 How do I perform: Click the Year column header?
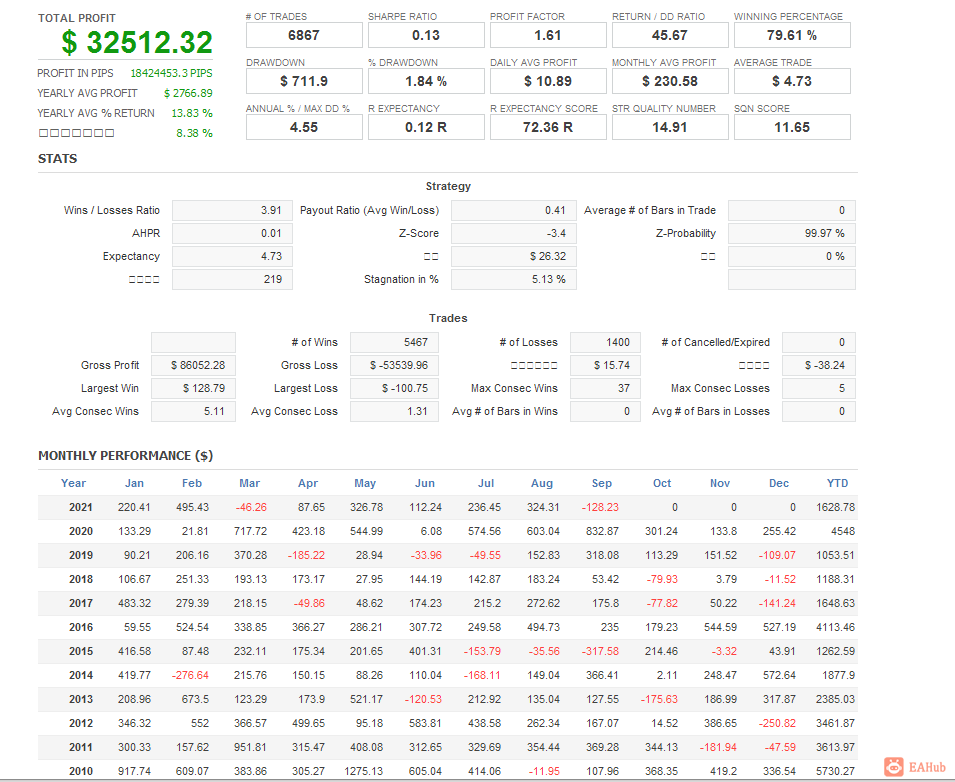pos(73,483)
